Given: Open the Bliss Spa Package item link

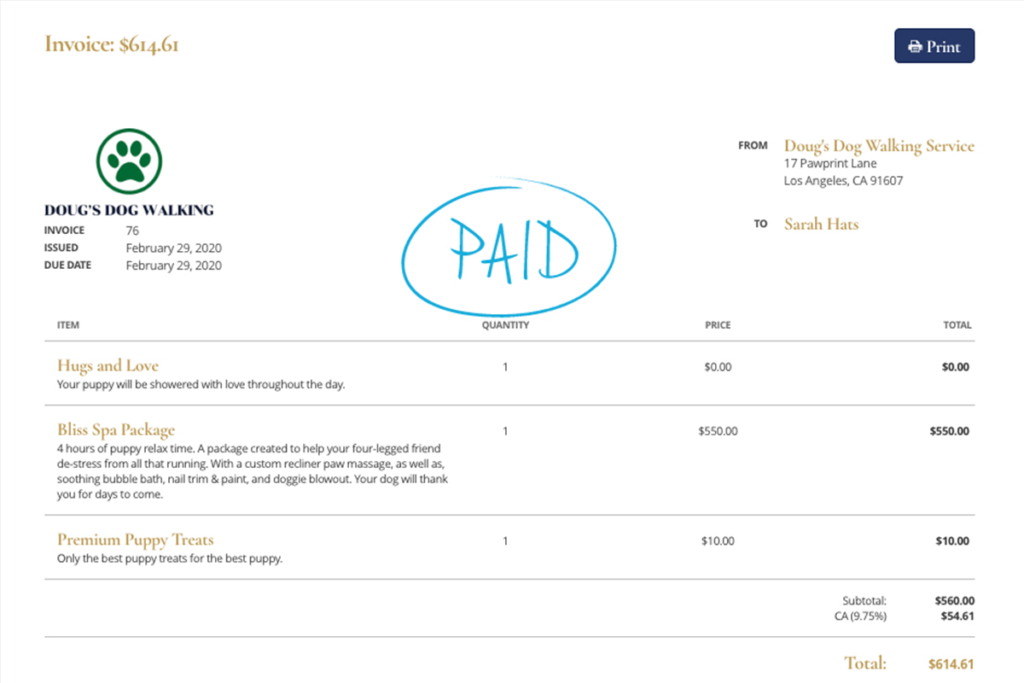Looking at the screenshot, I should click(x=115, y=429).
